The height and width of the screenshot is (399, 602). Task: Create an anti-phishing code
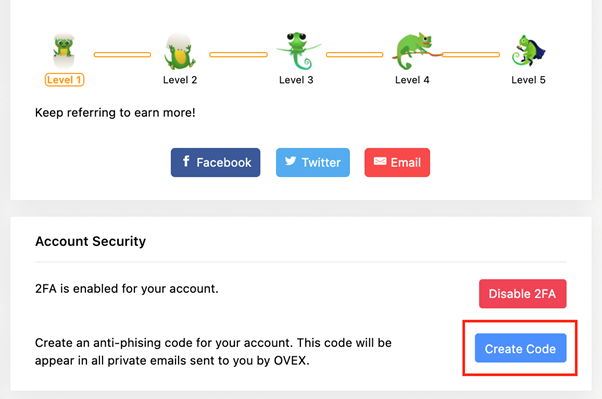tap(521, 348)
